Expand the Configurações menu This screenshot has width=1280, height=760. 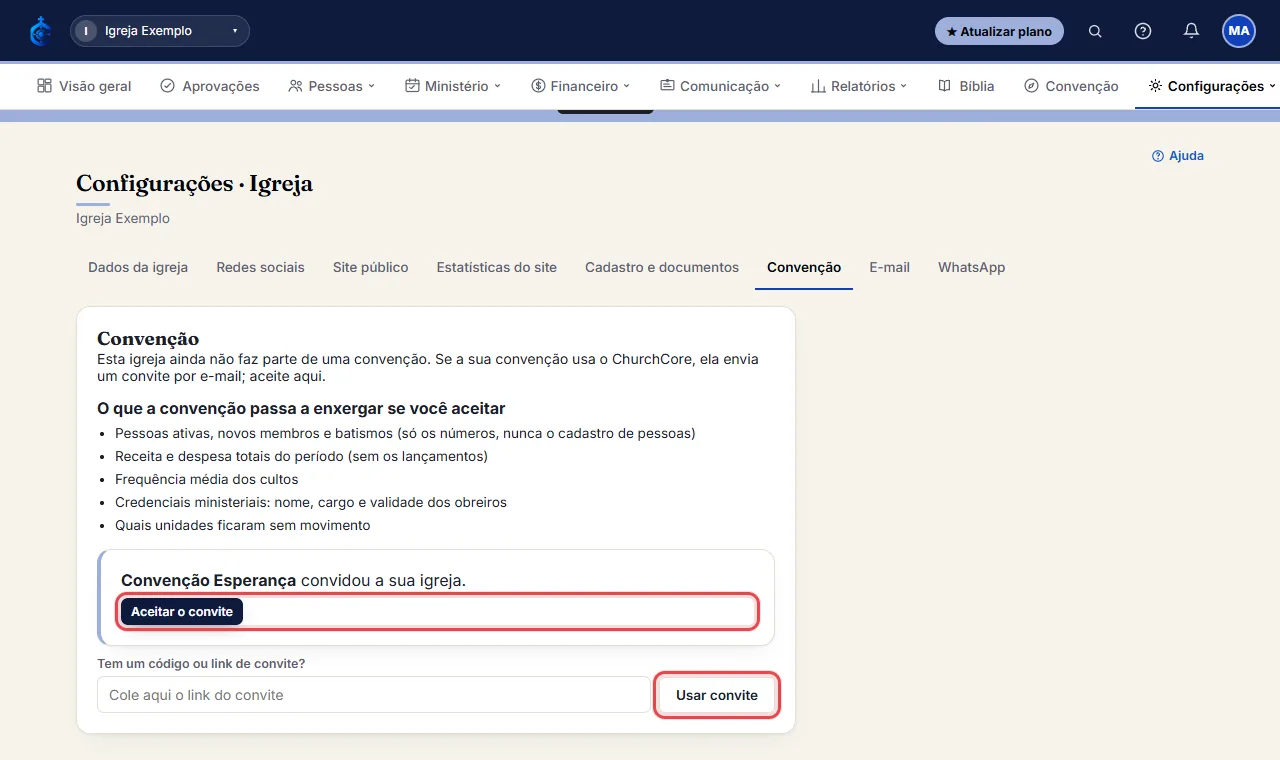(1212, 86)
